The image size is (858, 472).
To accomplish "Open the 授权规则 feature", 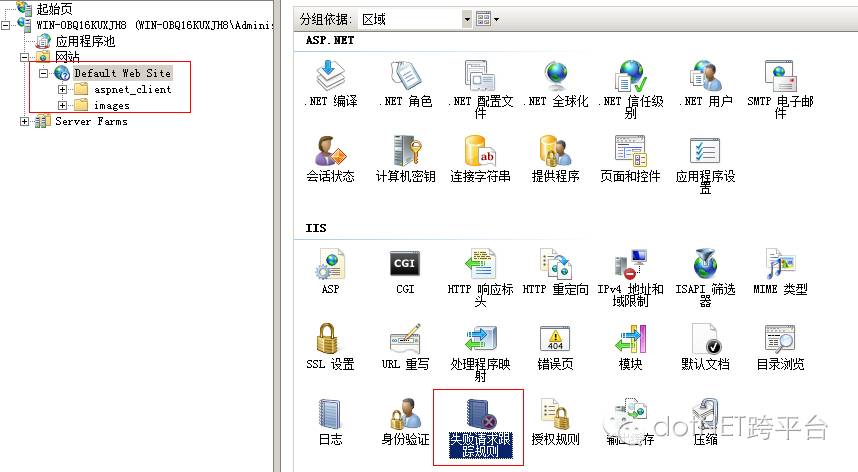I will click(x=555, y=422).
